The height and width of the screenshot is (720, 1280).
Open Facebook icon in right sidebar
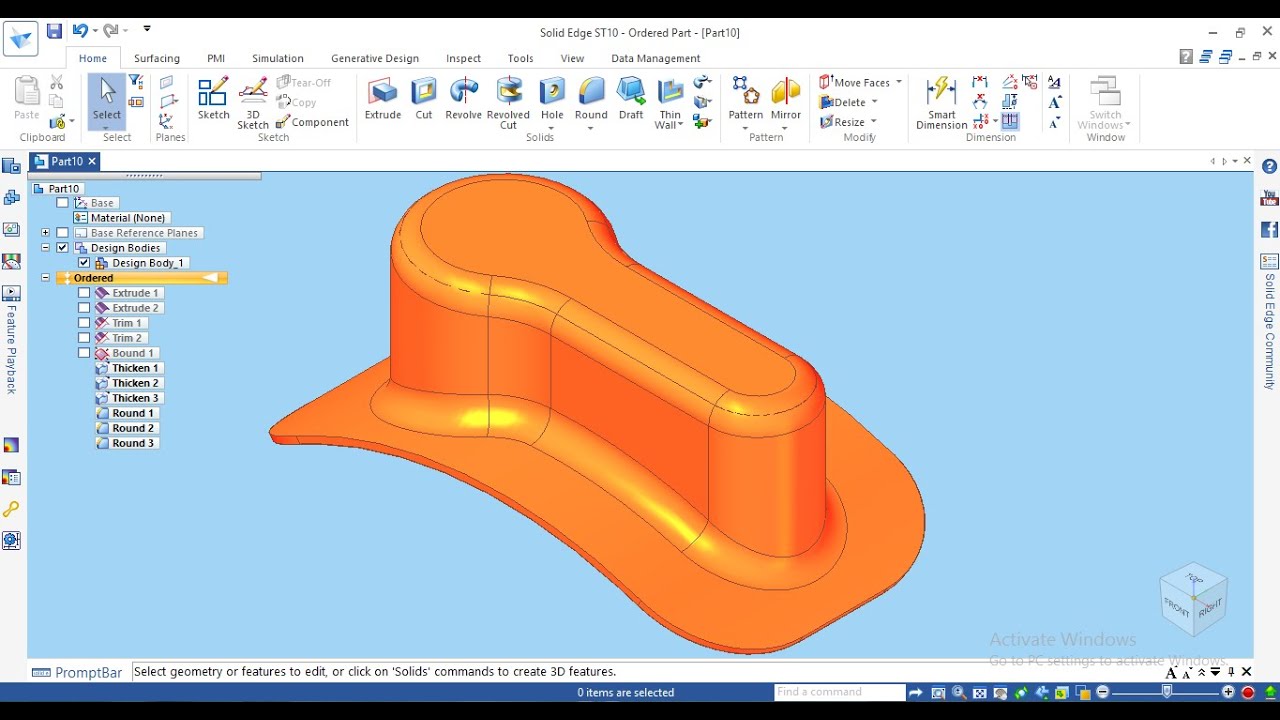(x=1269, y=230)
